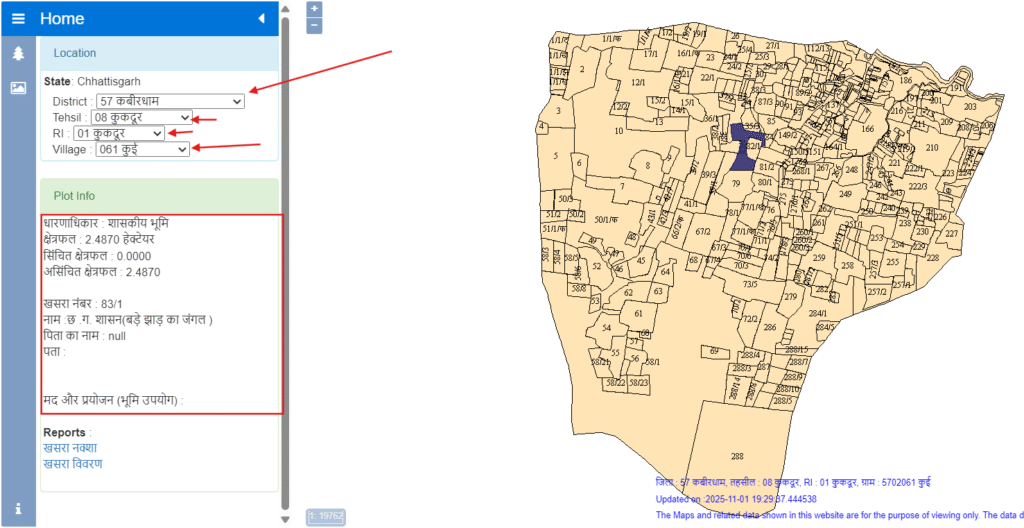
Task: Collapse the Home panel with left arrow
Action: [261, 18]
